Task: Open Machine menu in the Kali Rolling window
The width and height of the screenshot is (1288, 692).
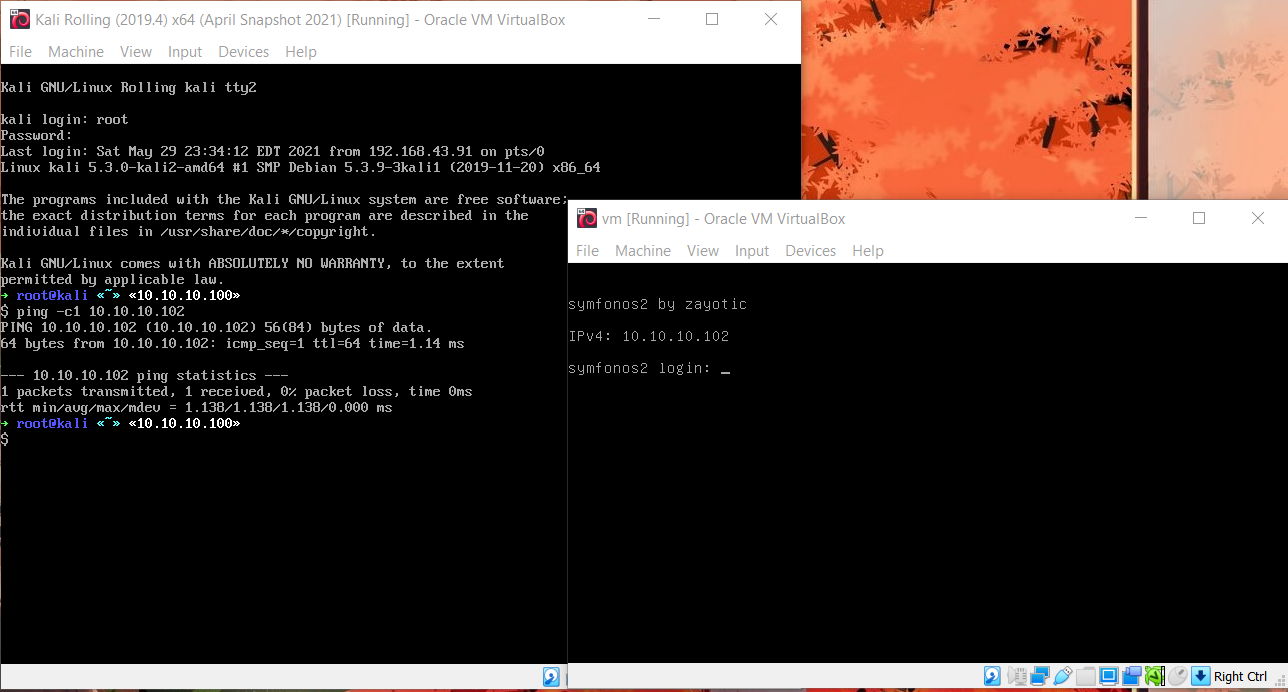Action: pyautogui.click(x=76, y=52)
